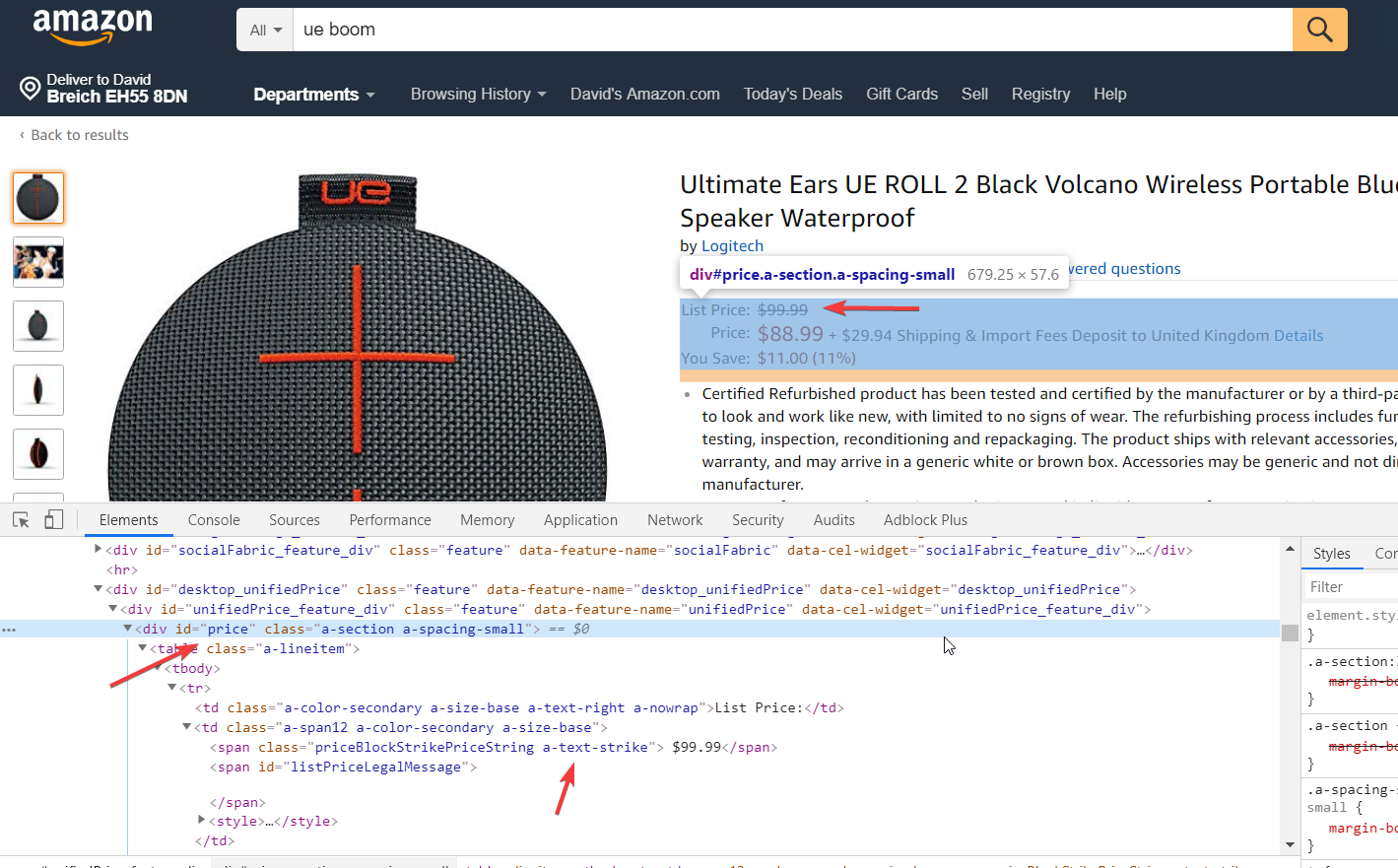Click the Logitech brand link
The width and height of the screenshot is (1398, 868).
[732, 246]
